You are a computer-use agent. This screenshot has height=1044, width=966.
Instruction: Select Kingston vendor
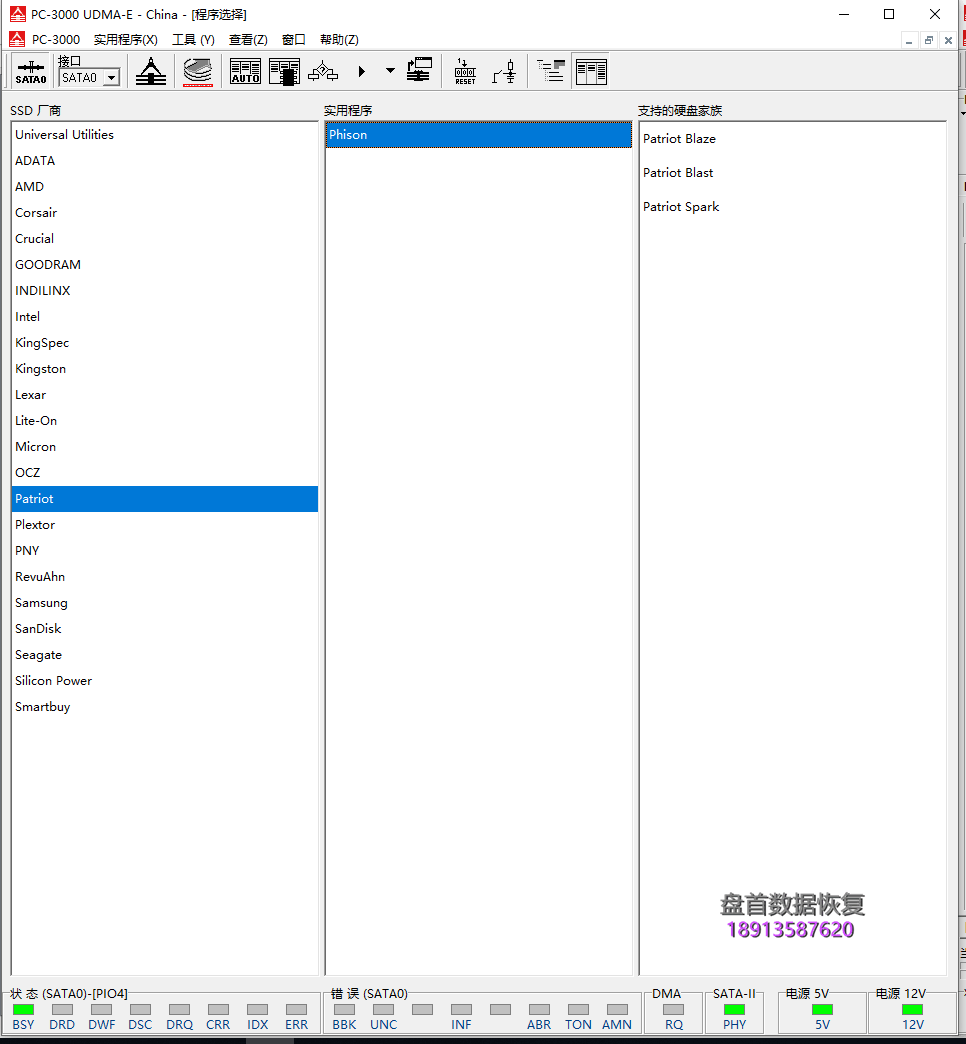[164, 368]
